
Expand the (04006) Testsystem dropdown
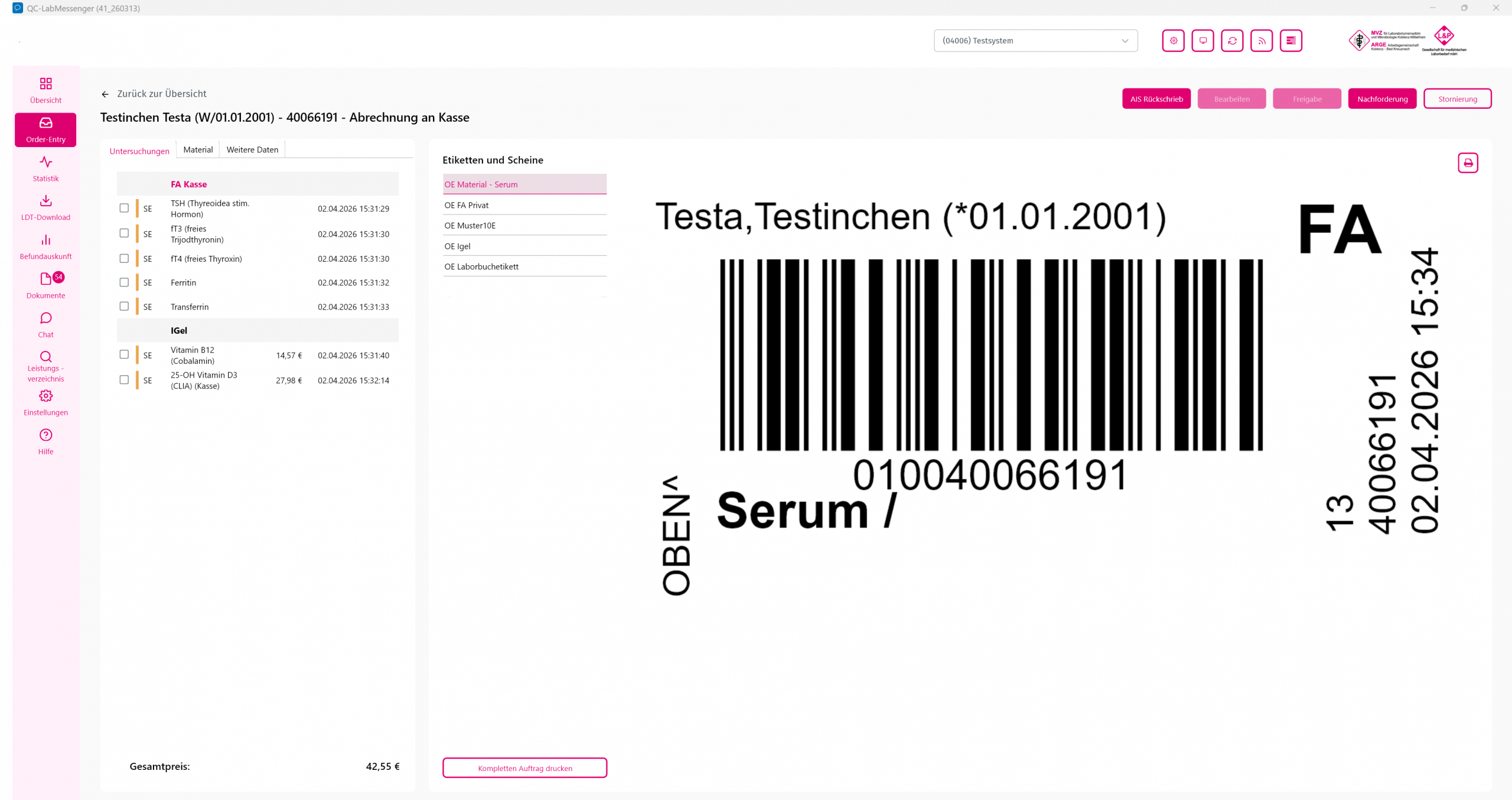(1035, 41)
